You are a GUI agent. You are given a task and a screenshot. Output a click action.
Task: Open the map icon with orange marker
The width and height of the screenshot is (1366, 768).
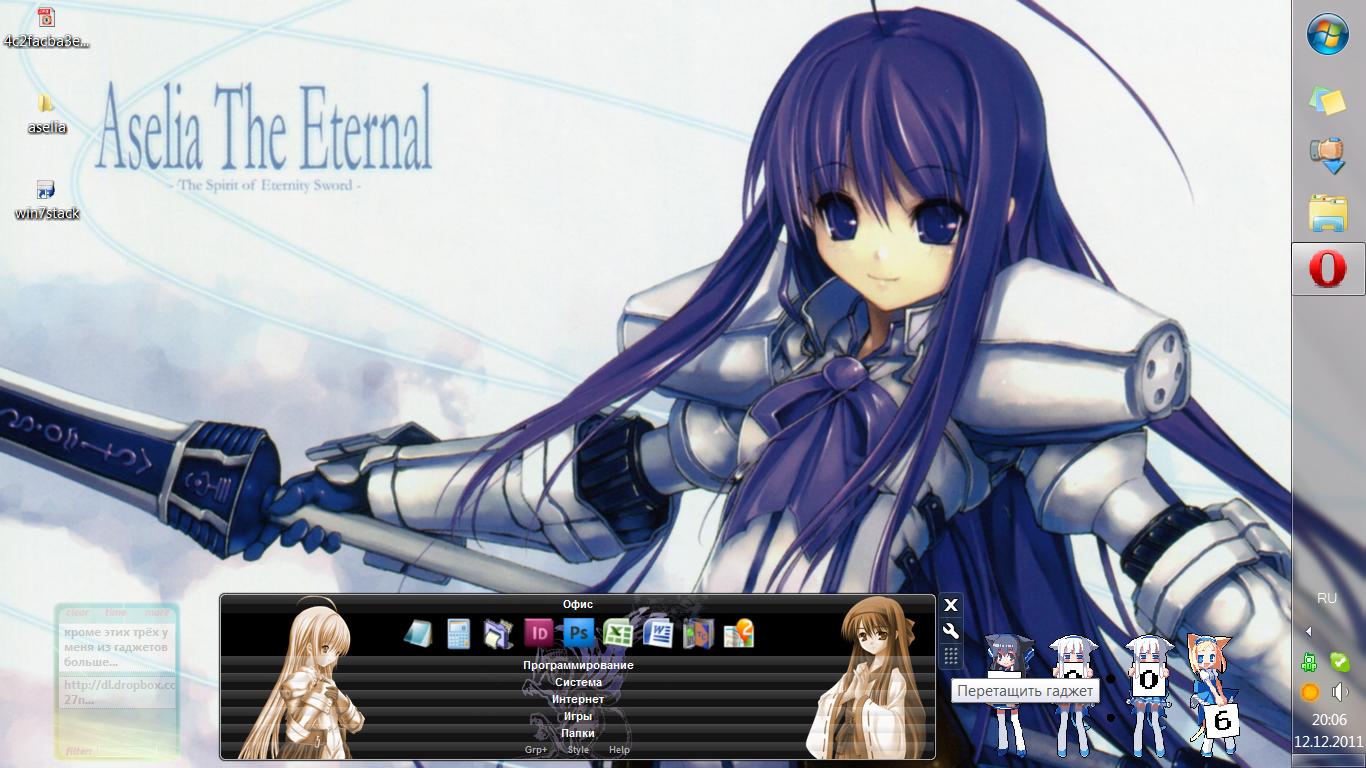pos(738,633)
